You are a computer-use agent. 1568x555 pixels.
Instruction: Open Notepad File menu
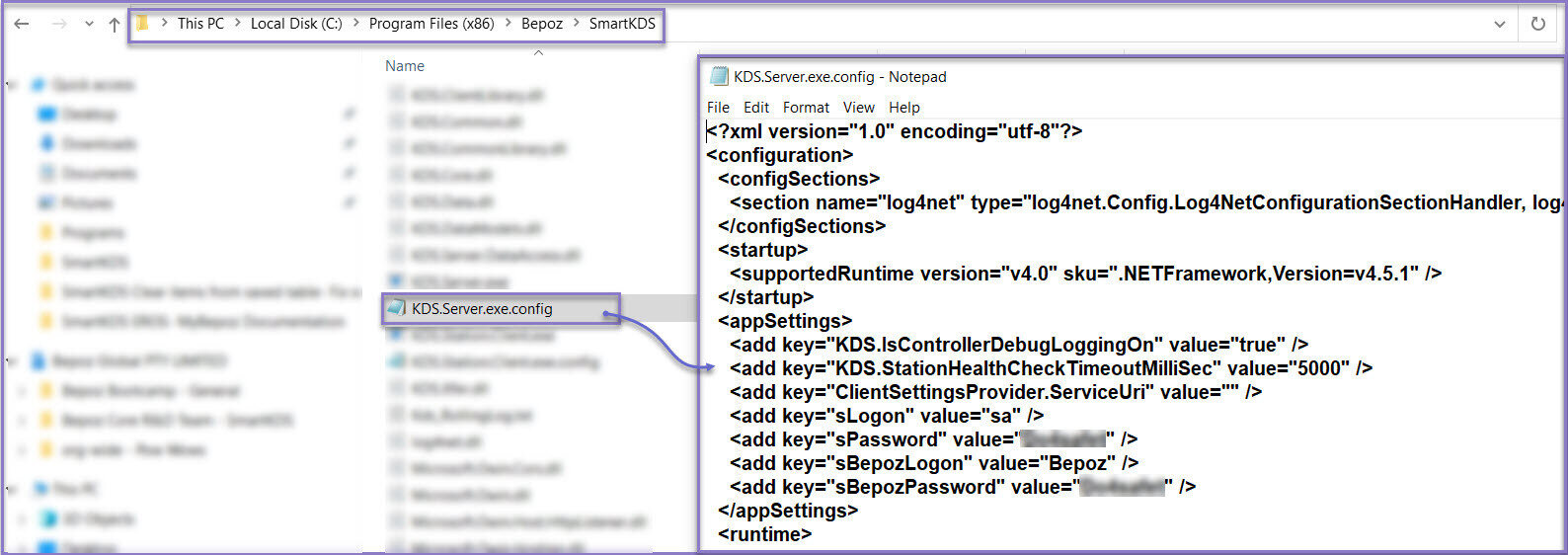(718, 108)
